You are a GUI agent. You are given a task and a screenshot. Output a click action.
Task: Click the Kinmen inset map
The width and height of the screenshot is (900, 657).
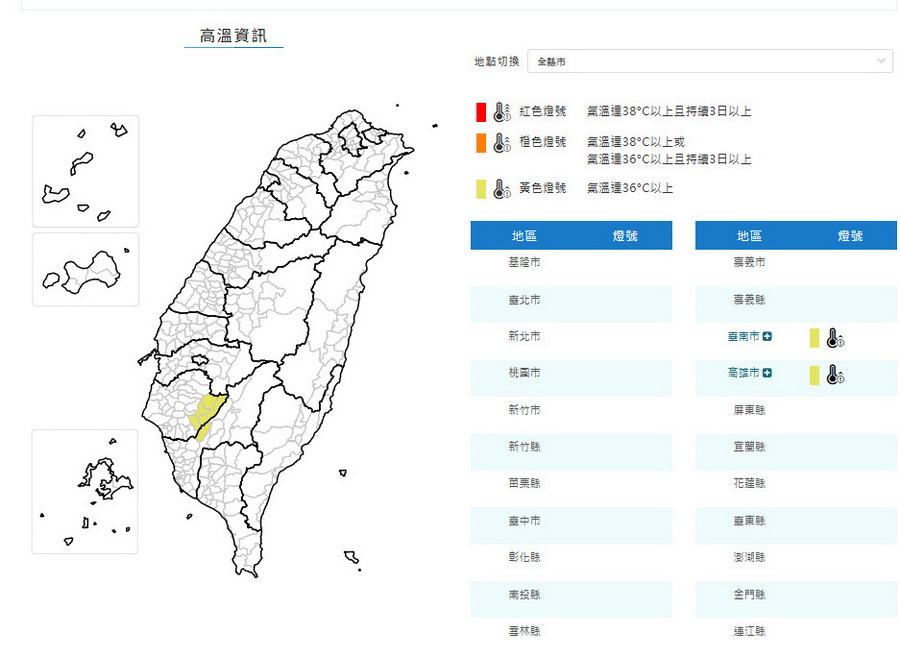coord(86,270)
